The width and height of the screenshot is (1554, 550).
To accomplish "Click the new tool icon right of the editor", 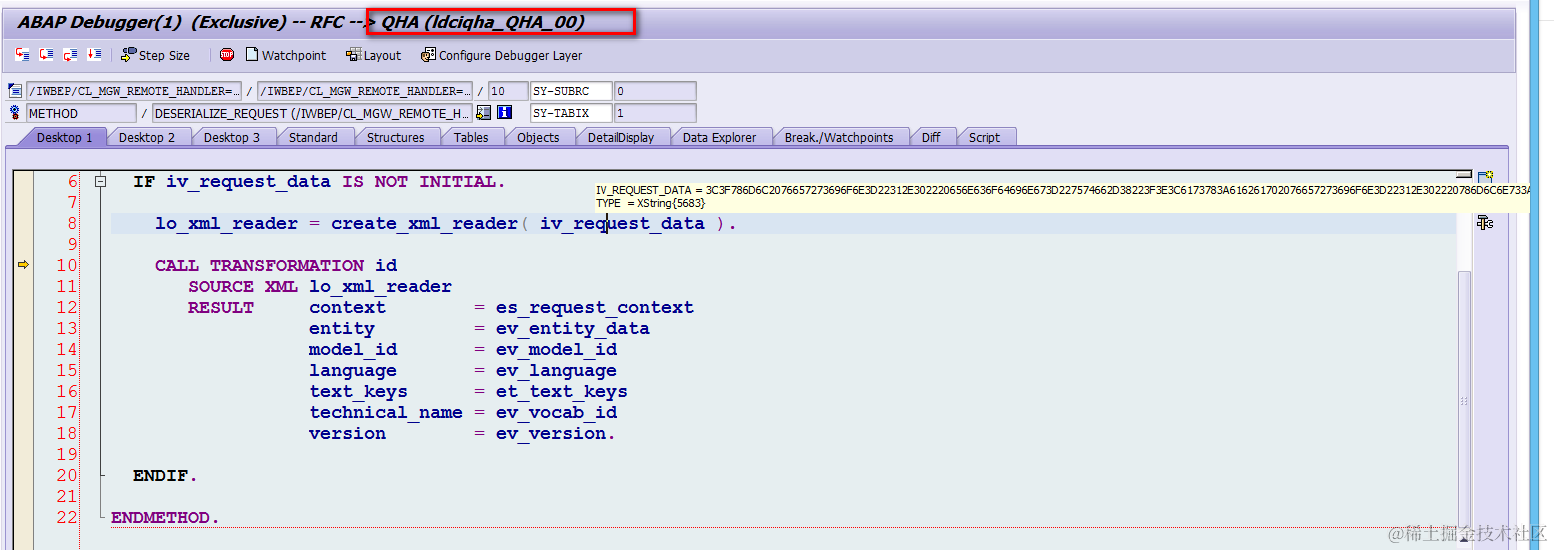I will 1485,178.
